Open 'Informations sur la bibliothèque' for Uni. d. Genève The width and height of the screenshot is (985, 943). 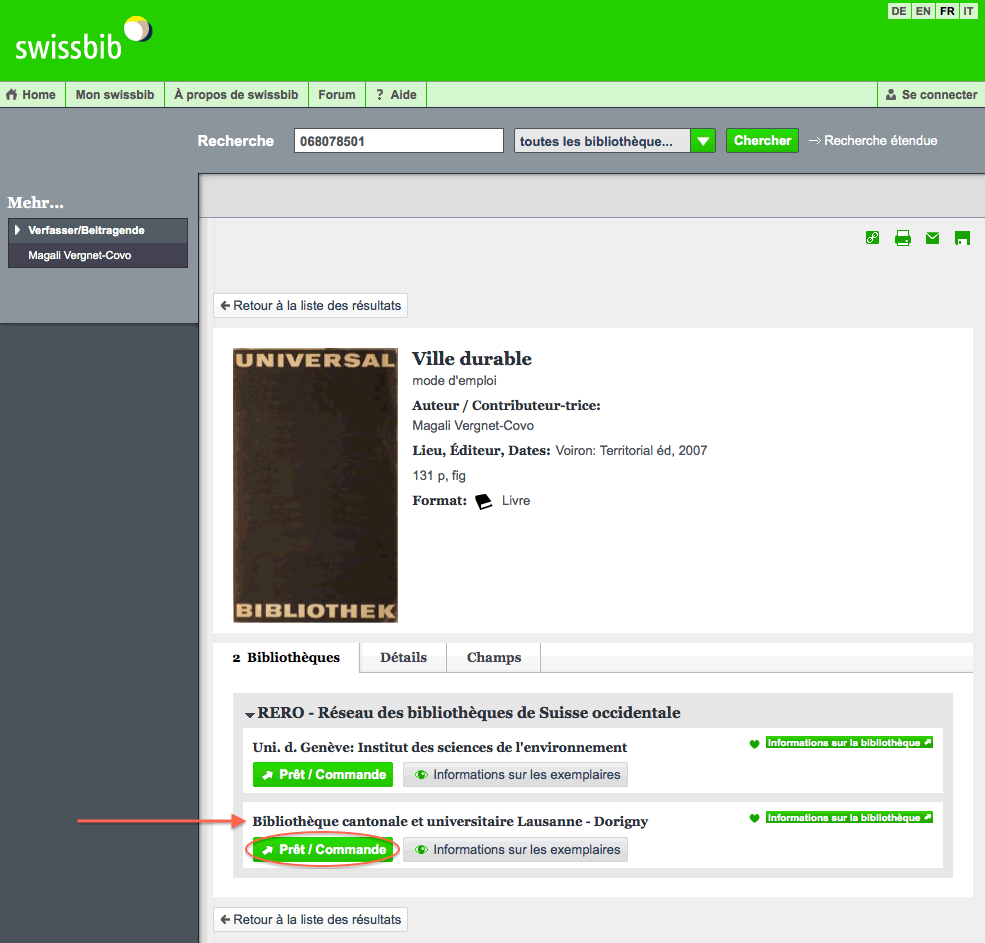click(849, 743)
